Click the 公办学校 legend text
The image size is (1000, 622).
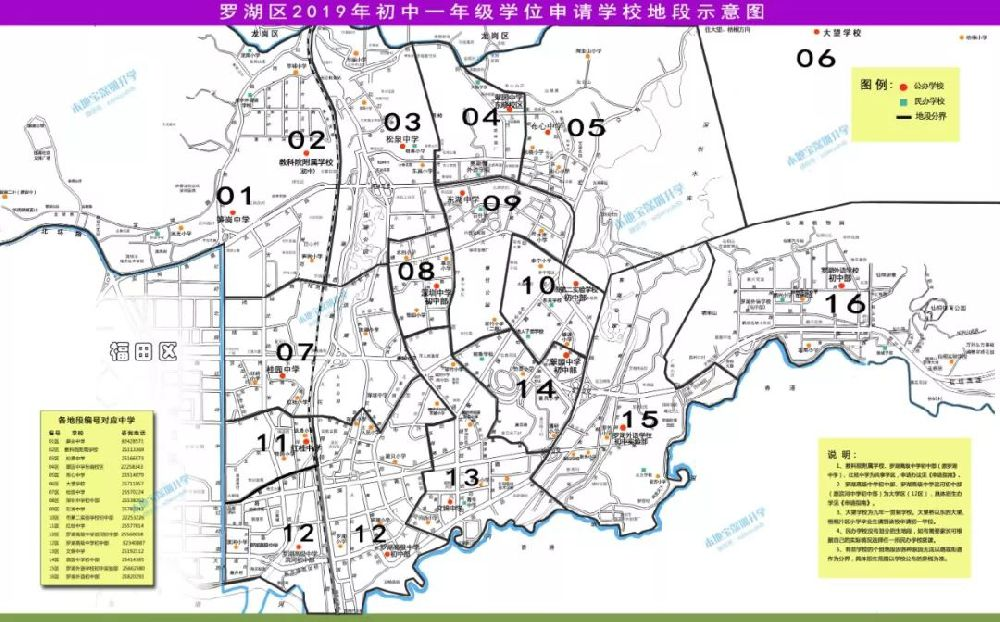(929, 85)
